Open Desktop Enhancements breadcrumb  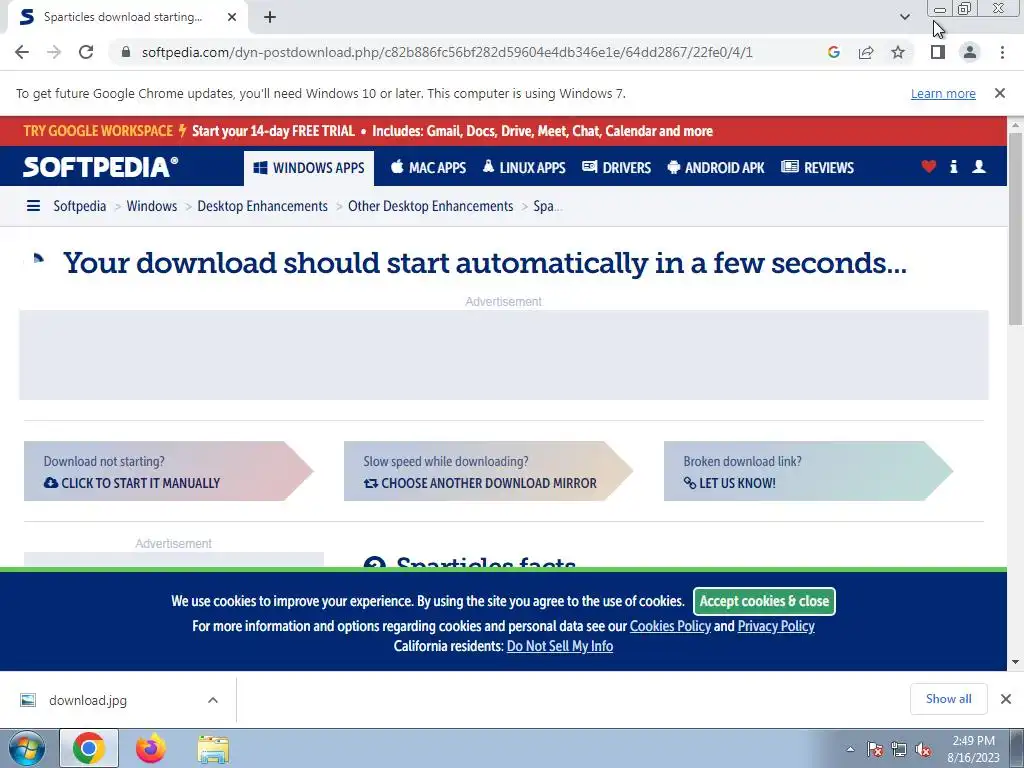[263, 206]
